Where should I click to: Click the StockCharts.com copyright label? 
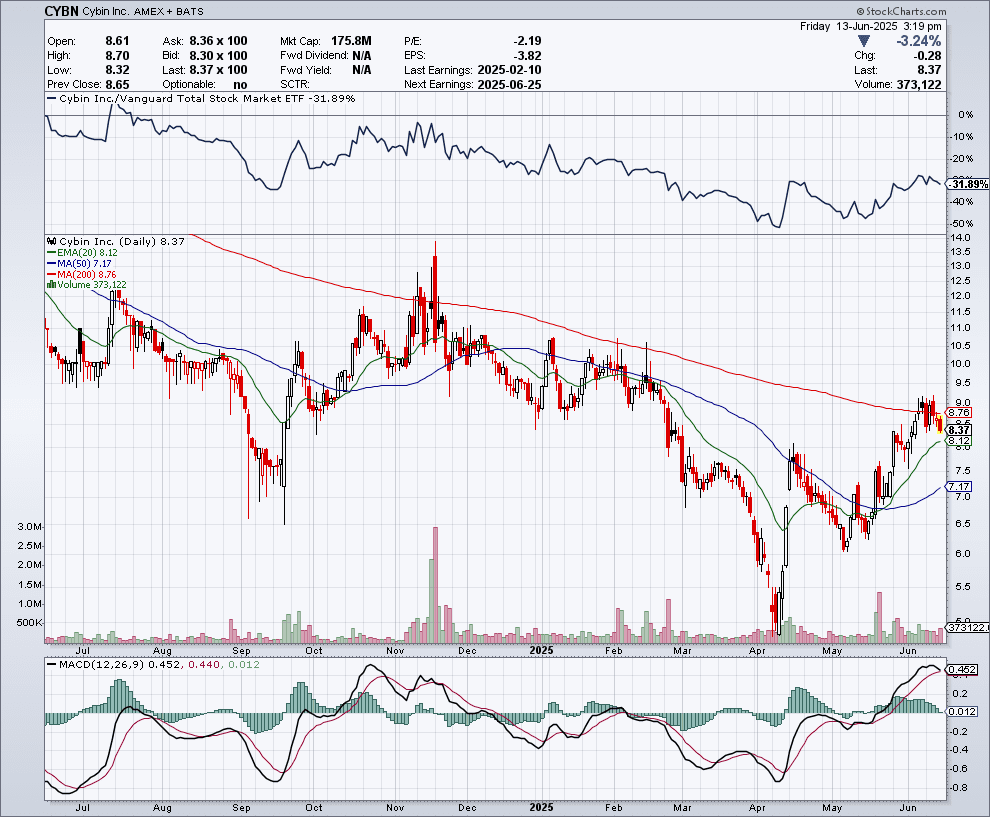tap(902, 11)
